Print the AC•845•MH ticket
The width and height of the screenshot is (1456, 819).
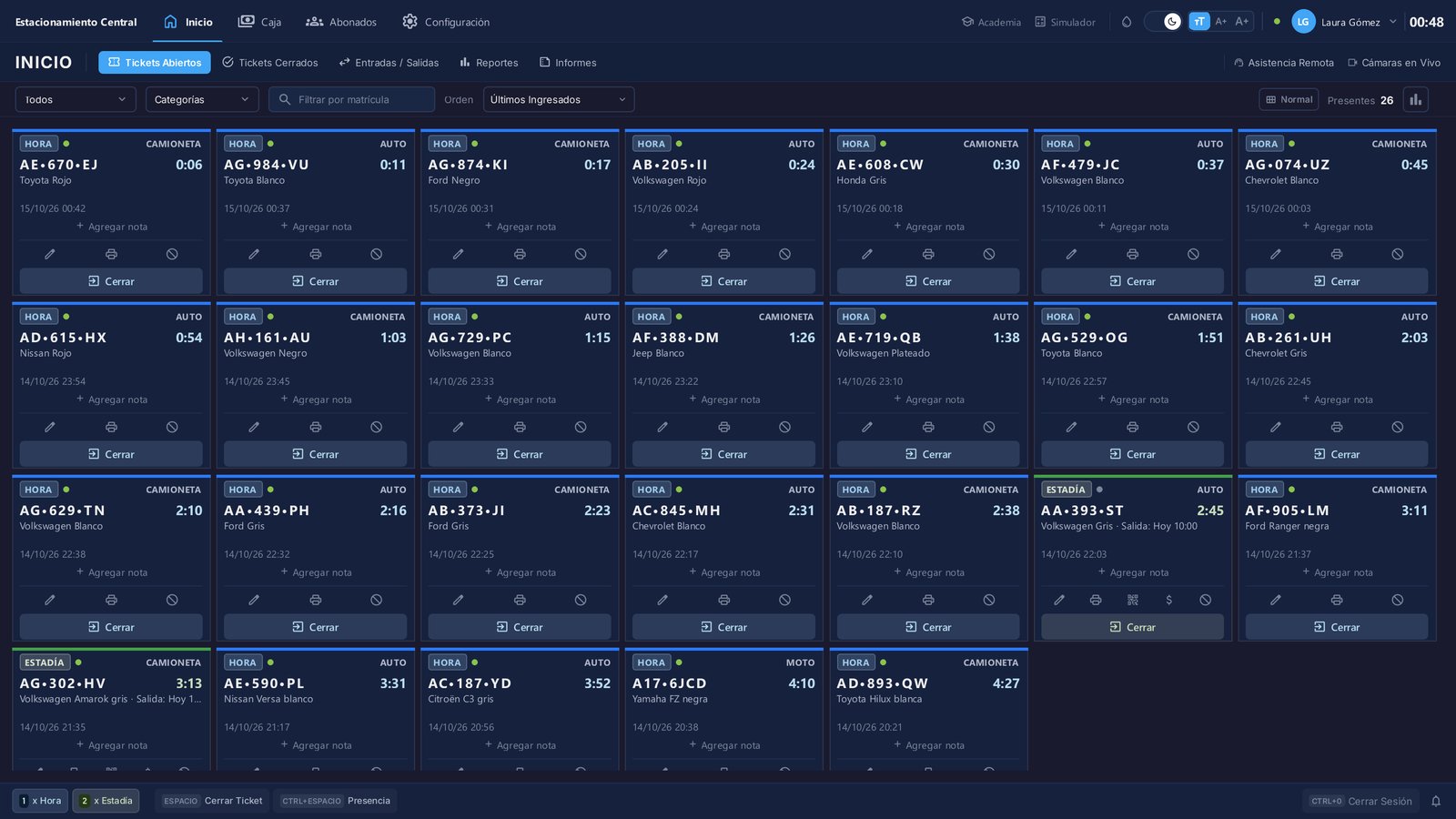723,600
